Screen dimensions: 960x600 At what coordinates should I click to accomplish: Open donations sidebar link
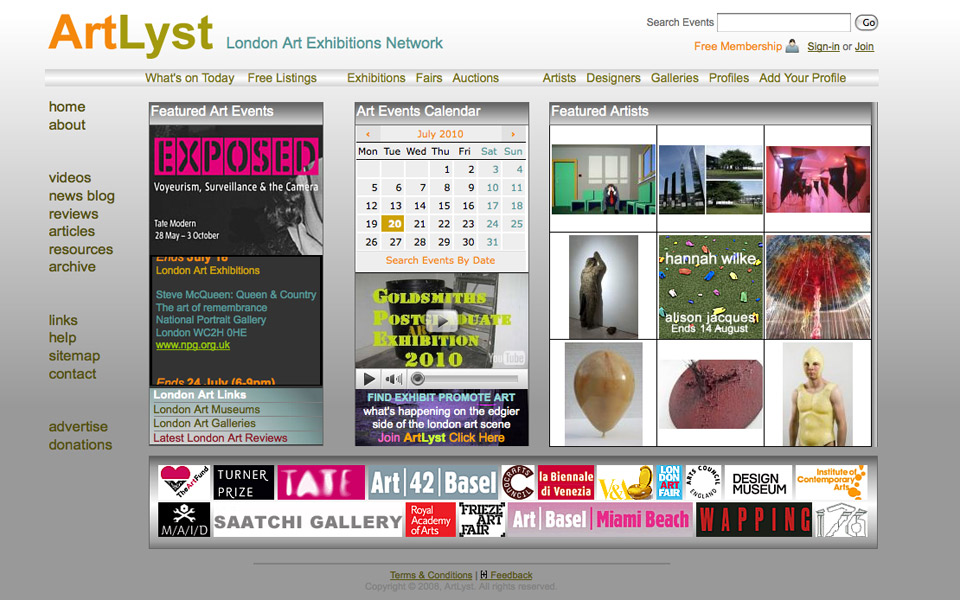[80, 444]
